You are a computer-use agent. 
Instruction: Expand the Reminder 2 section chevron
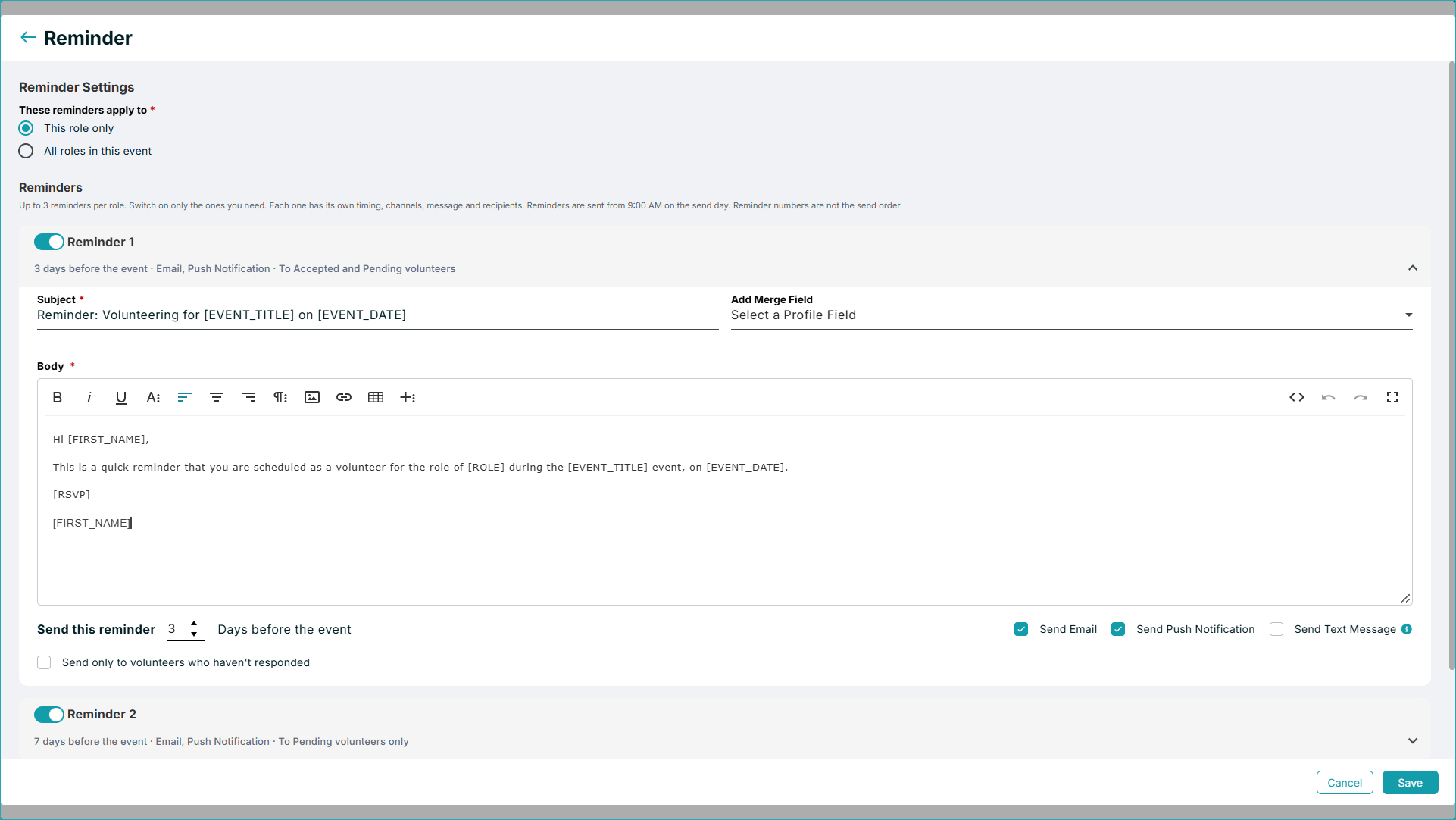(1412, 741)
